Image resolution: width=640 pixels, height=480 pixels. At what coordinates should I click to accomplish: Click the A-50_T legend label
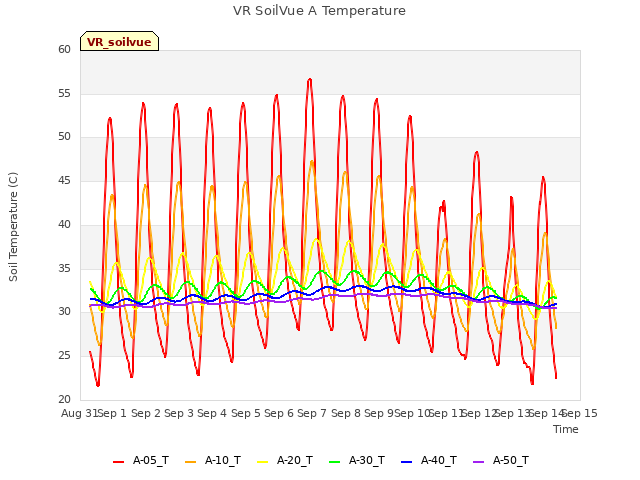[x=511, y=460]
